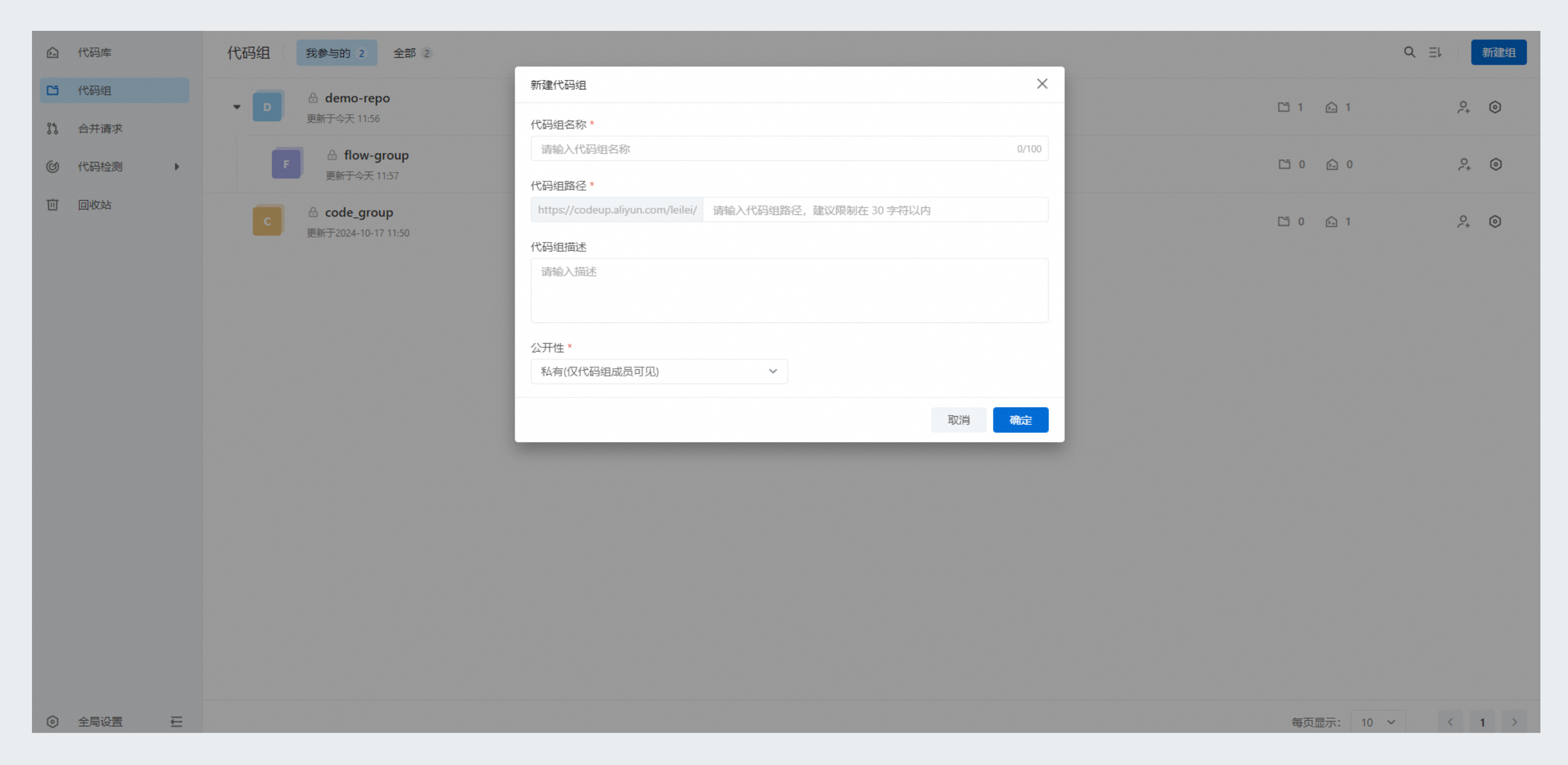Add member to flow-group icon
Viewport: 1568px width, 765px height.
coord(1464,164)
